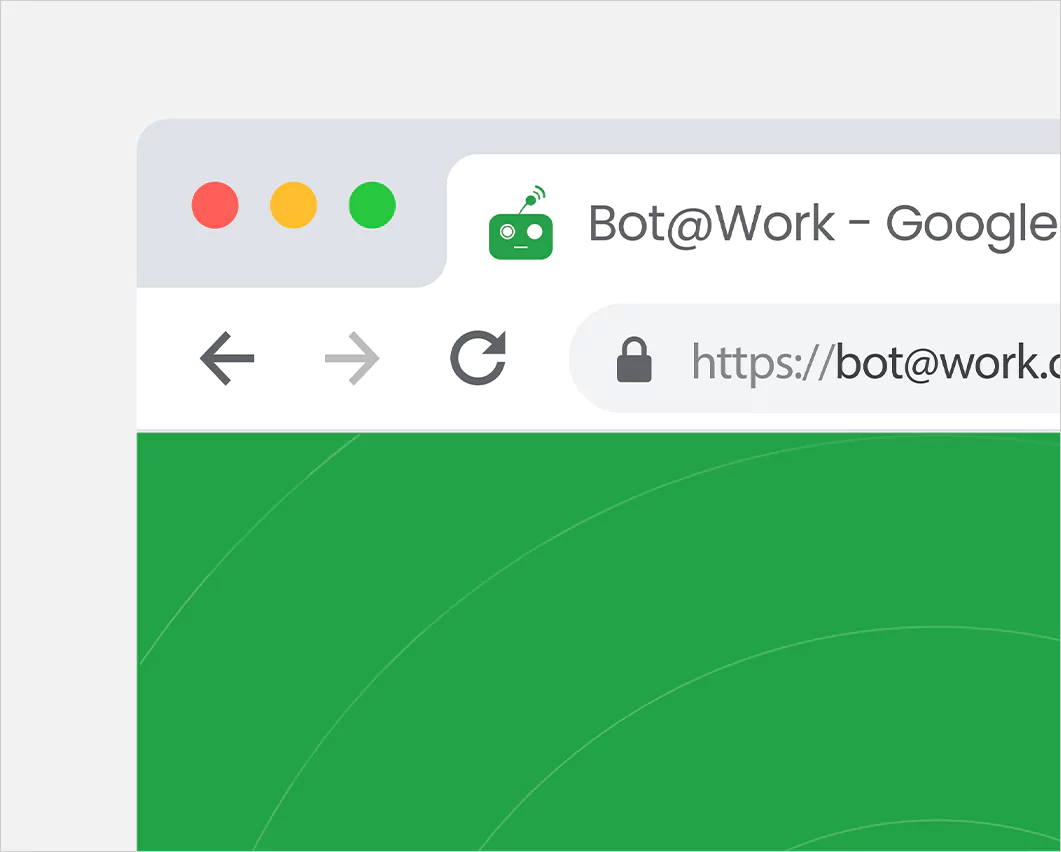
Task: Click the green page content area
Action: pos(598,642)
